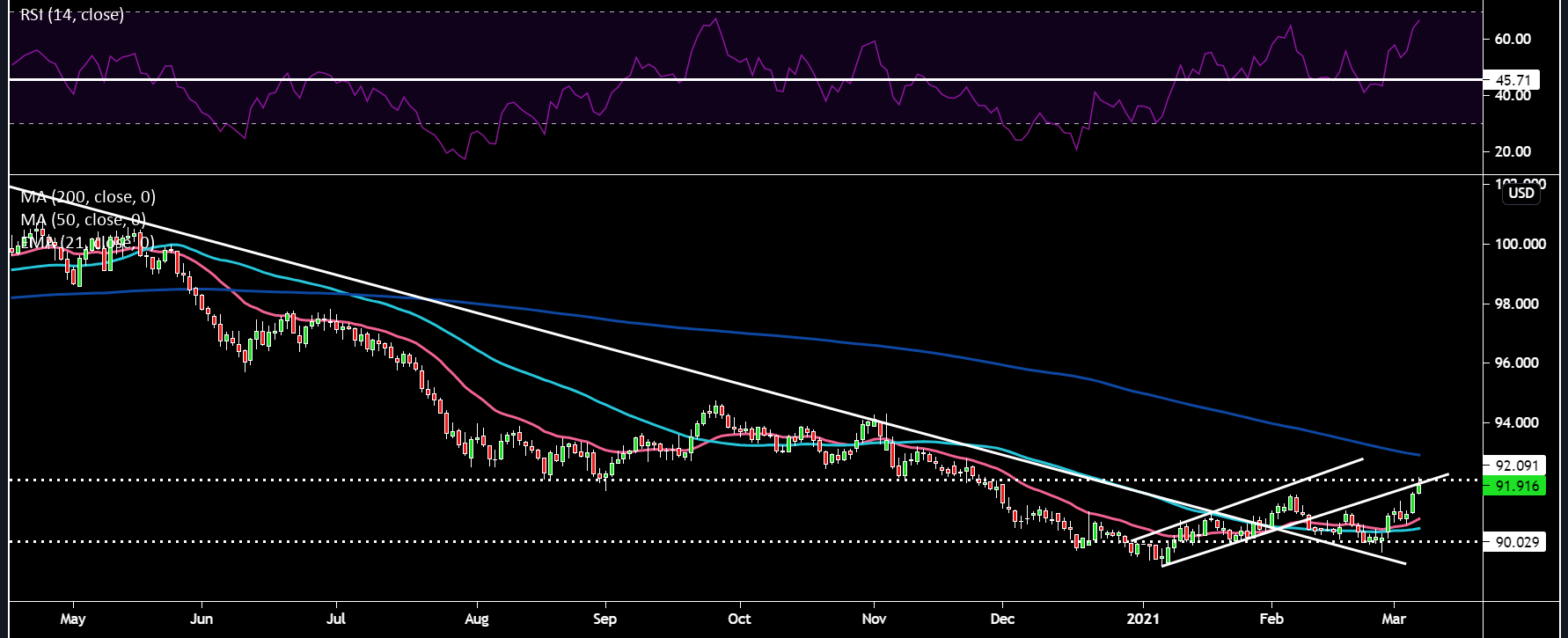1568x638 pixels.
Task: Click the Dec label on time axis
Action: coord(1002,620)
